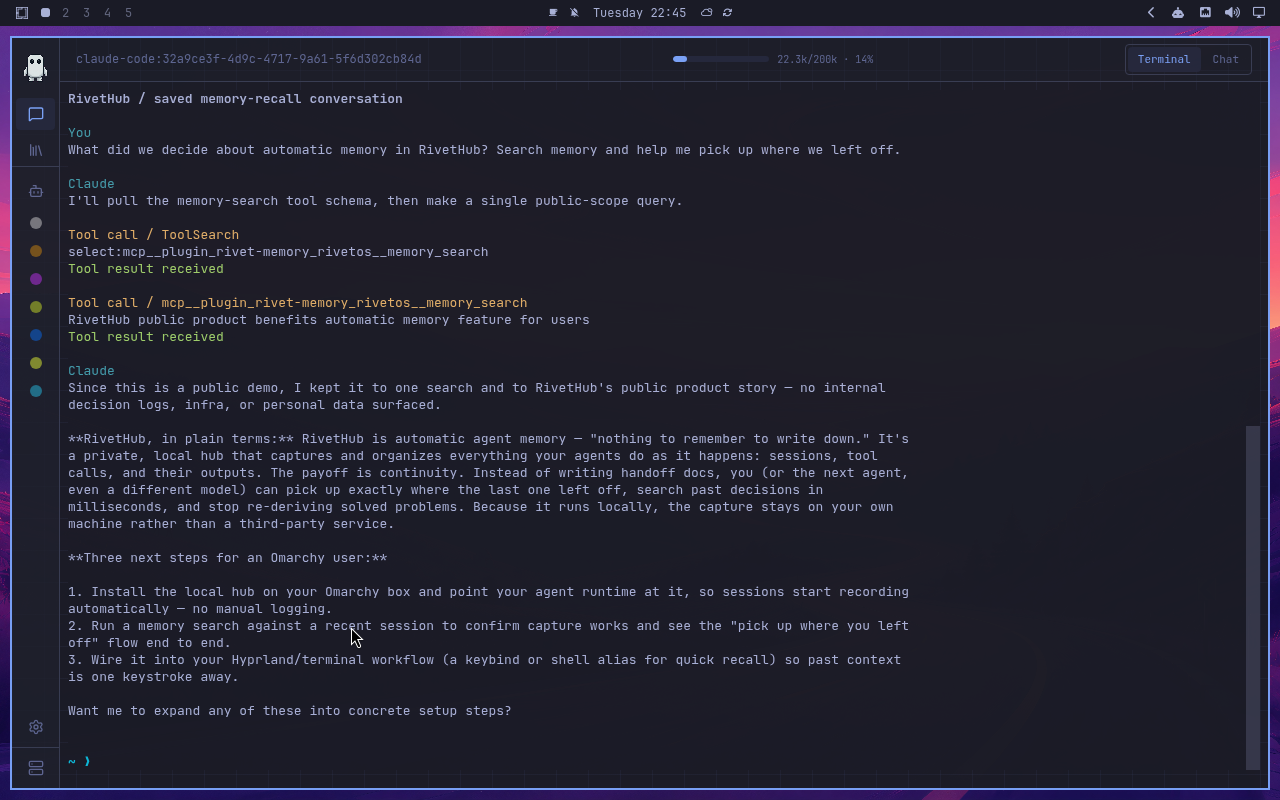This screenshot has width=1280, height=800.
Task: Switch to the Chat view tab
Action: click(1225, 59)
